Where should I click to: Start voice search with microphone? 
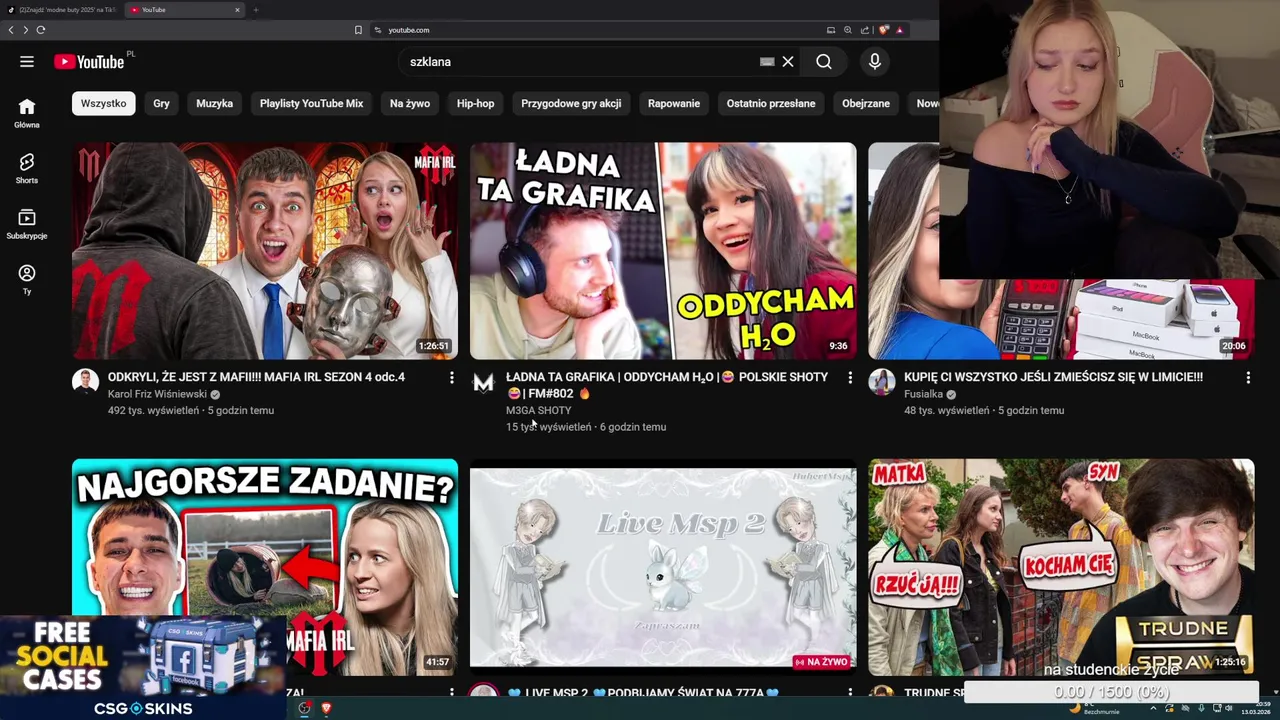click(x=875, y=62)
